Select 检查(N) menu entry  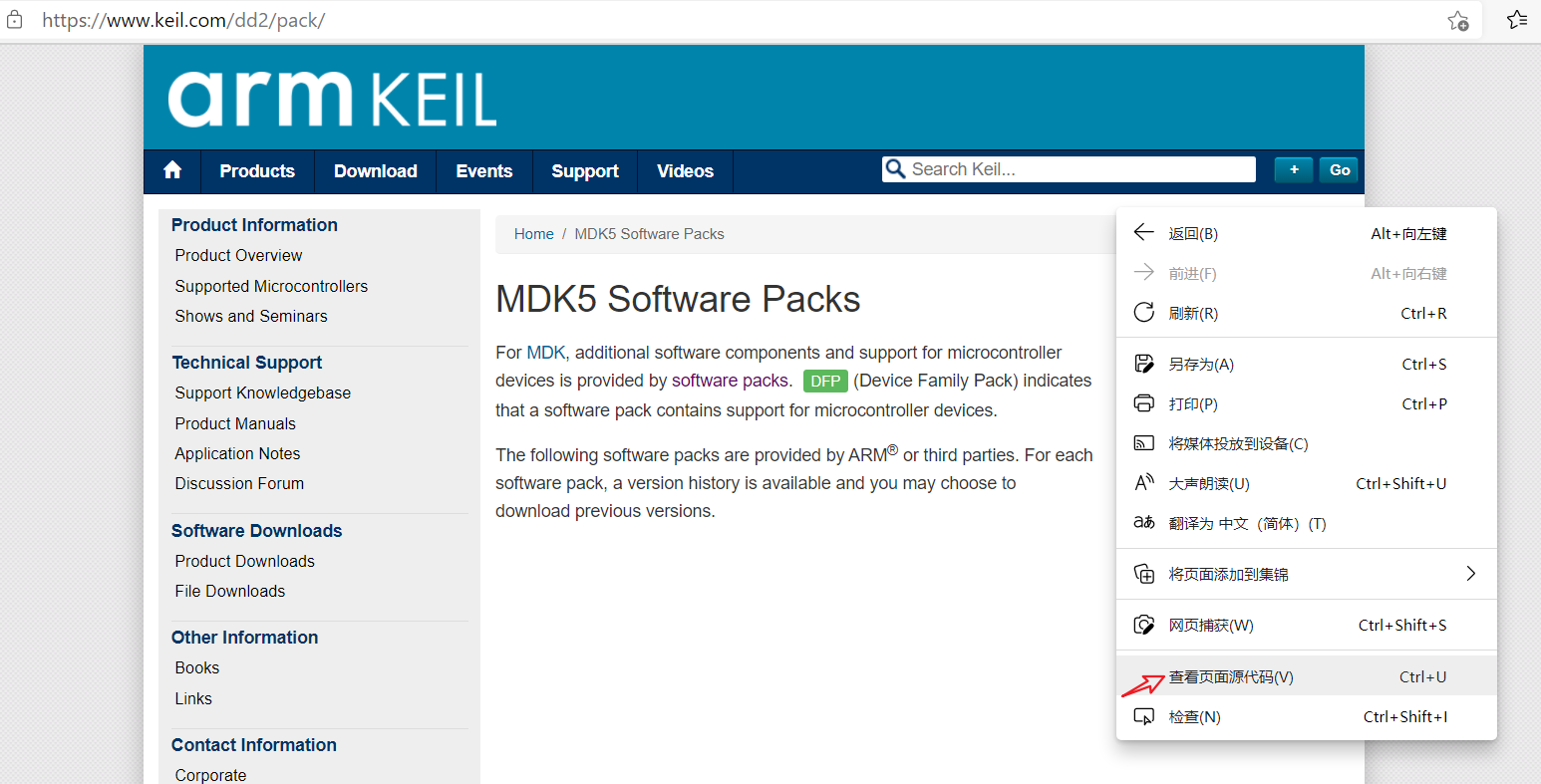1307,716
